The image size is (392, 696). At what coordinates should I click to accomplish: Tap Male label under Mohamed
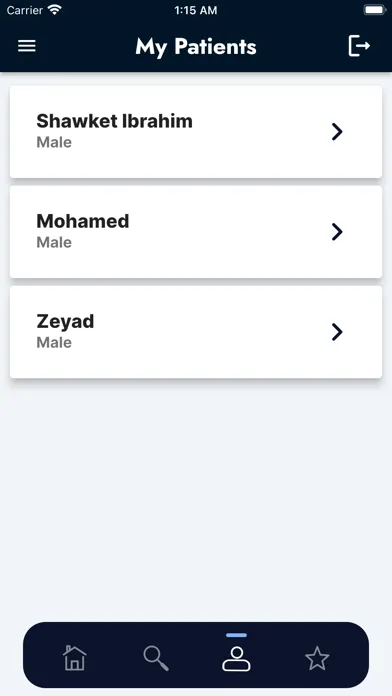tap(54, 242)
